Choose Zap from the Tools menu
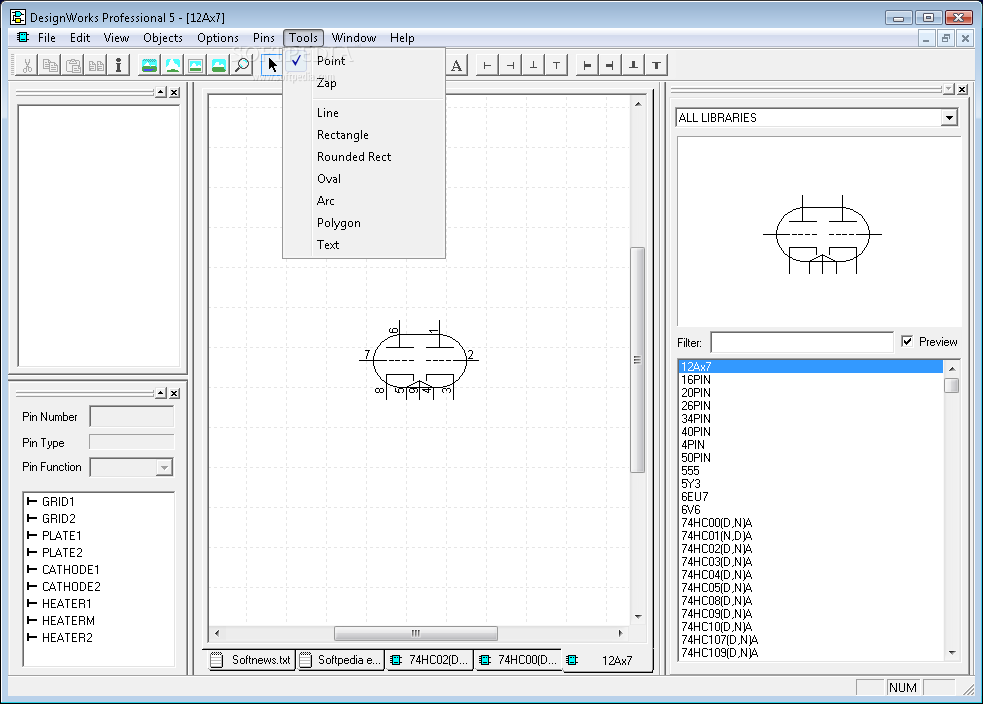 364,83
